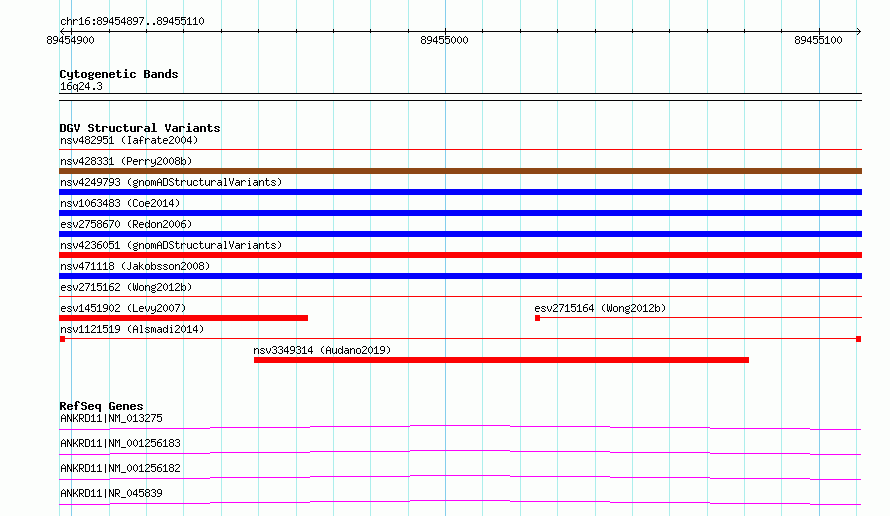Open the ANKRD11|NM_001256182 transcript label
Screen dimensions: 890x516
120,468
